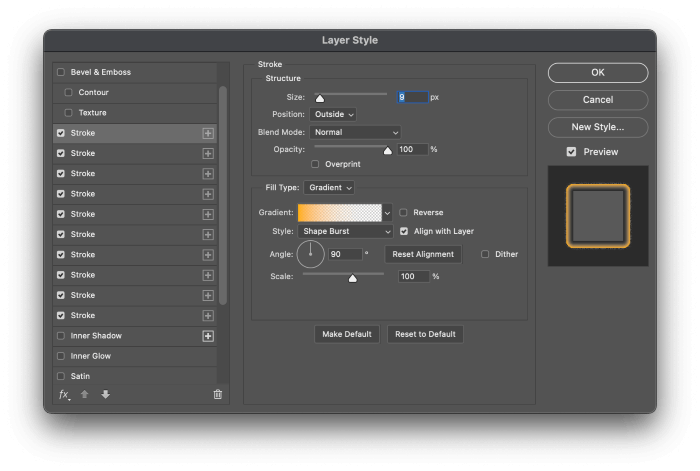Click the trash icon to delete effect
This screenshot has height=471, width=700.
(218, 395)
